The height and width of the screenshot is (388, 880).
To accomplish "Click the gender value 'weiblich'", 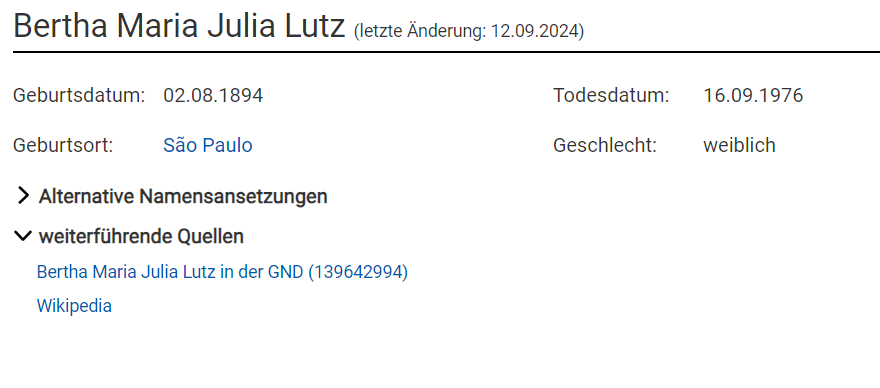I will pyautogui.click(x=740, y=145).
